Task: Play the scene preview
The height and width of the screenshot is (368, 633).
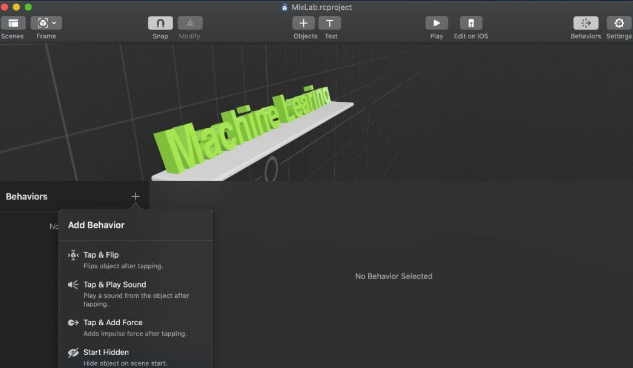Action: tap(436, 23)
